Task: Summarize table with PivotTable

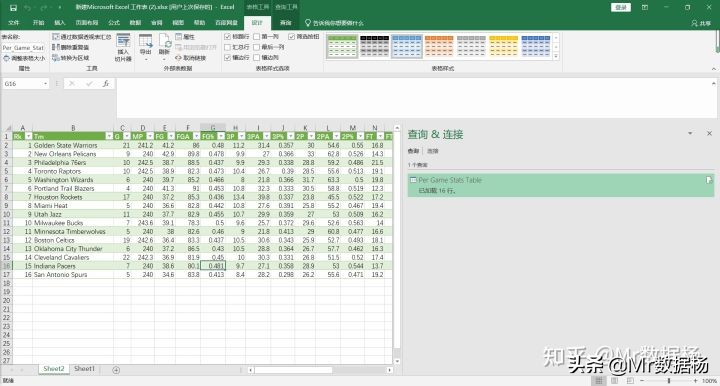Action: point(82,37)
